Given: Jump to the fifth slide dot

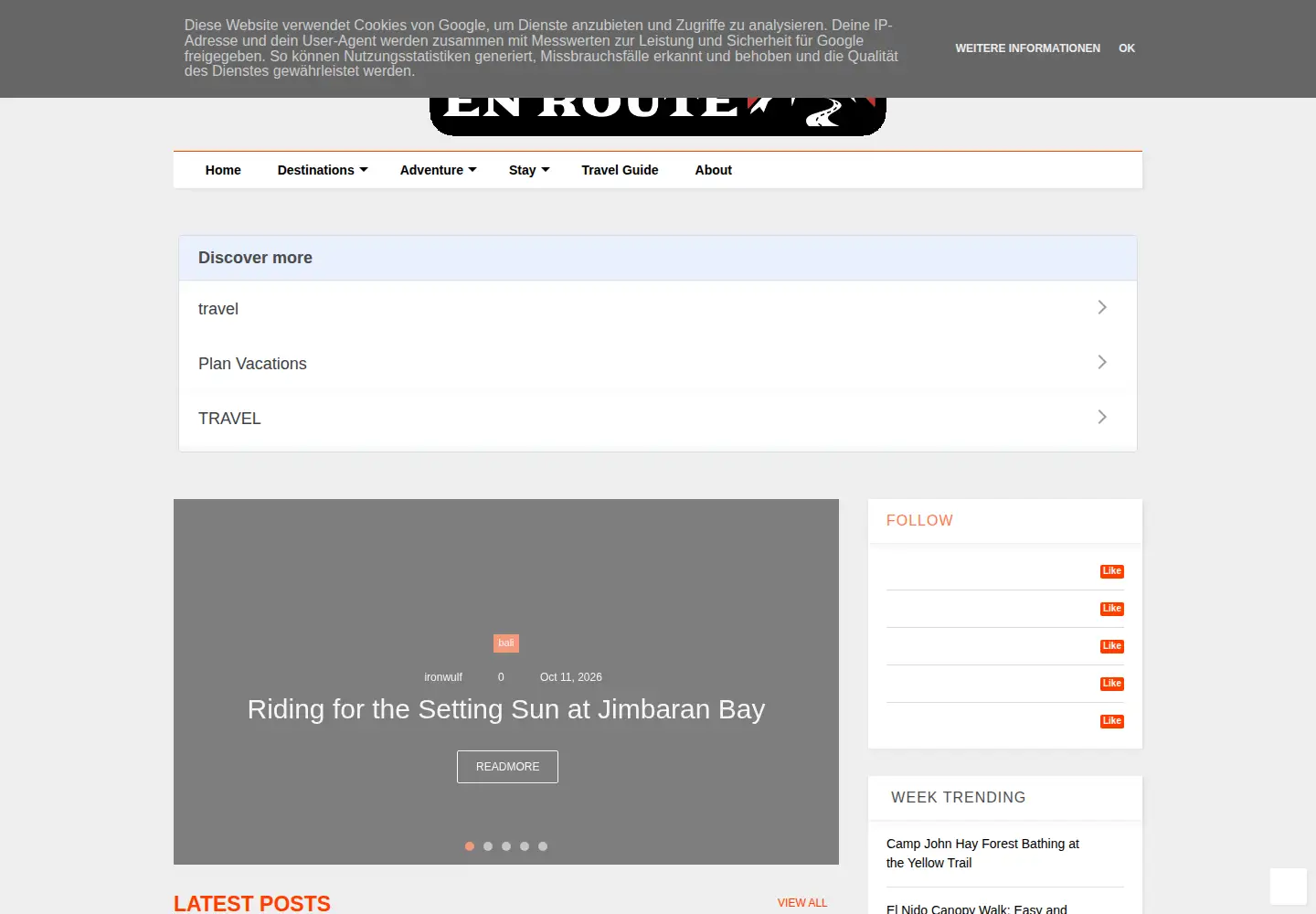Looking at the screenshot, I should pos(543,846).
